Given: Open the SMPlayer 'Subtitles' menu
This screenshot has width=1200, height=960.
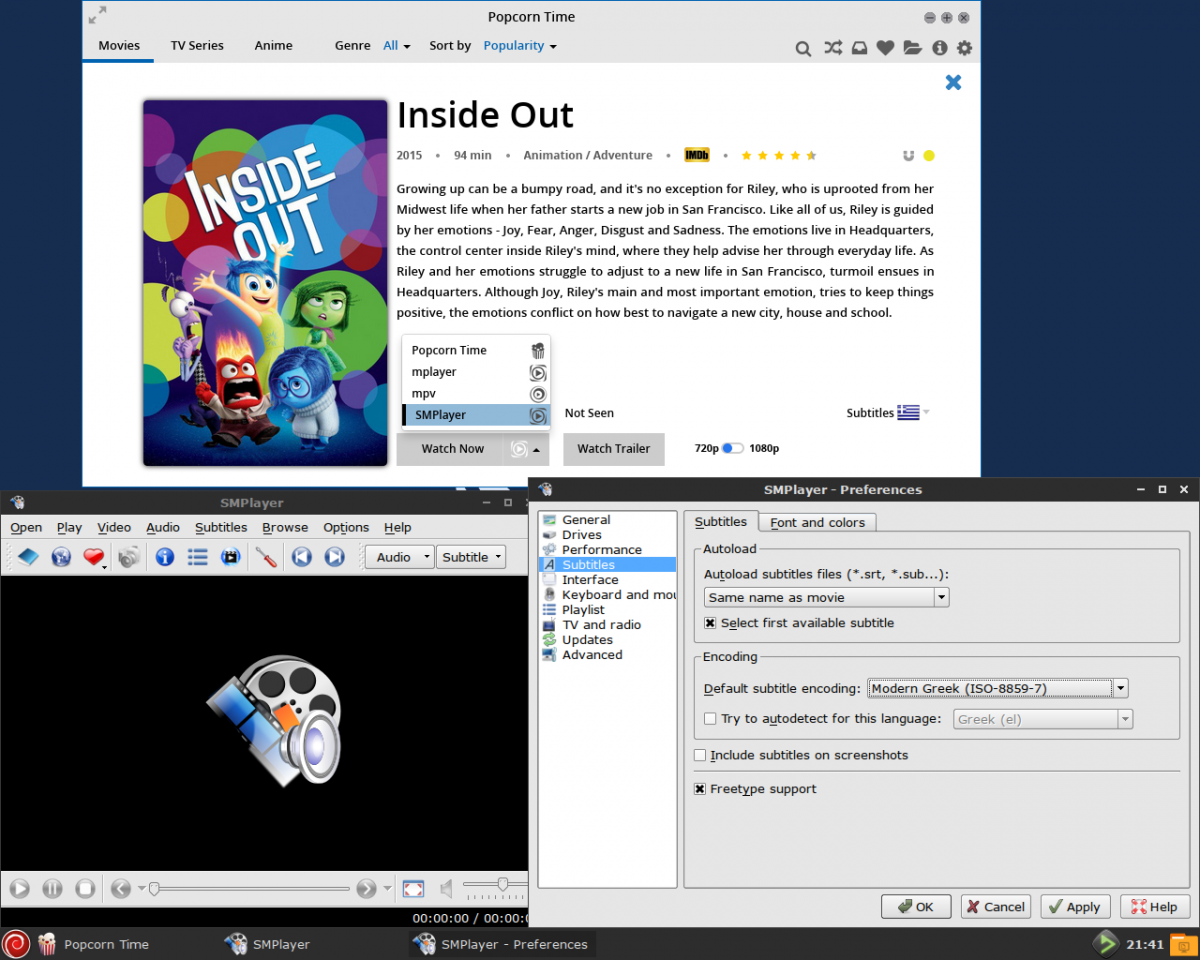Looking at the screenshot, I should pyautogui.click(x=221, y=527).
